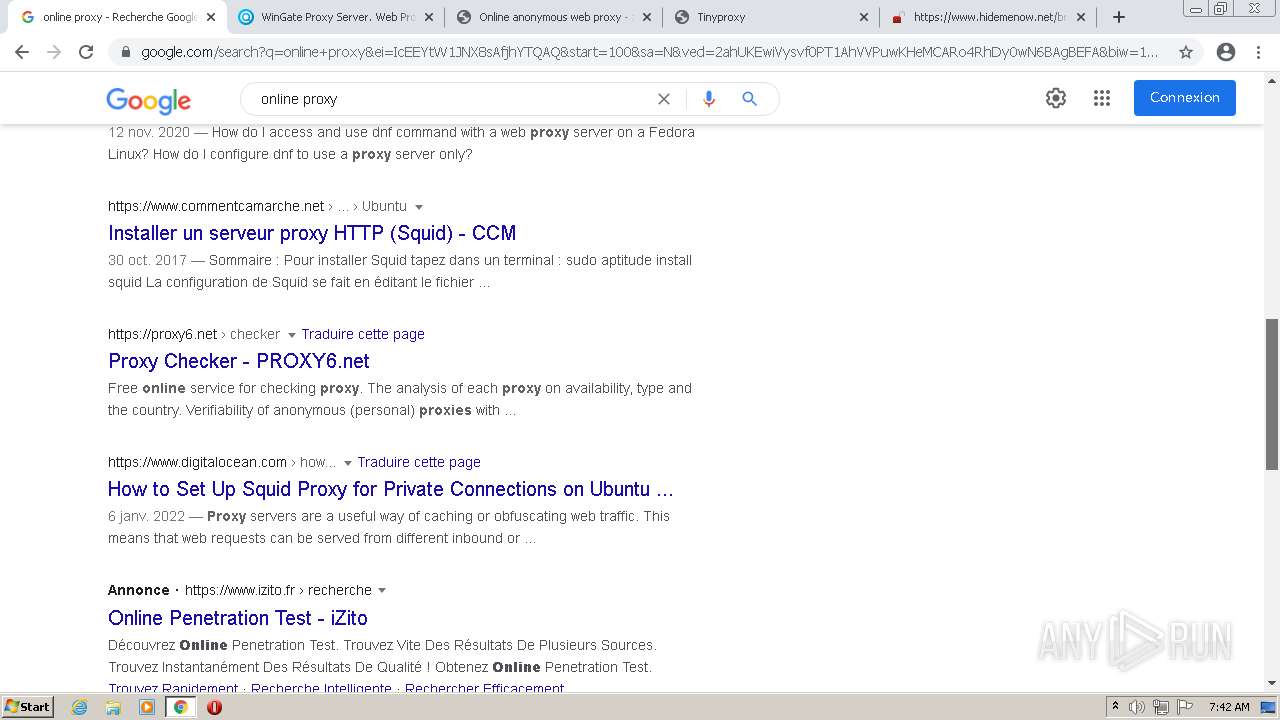The width and height of the screenshot is (1280, 720).
Task: Click the vertical page scrollbar thumb
Action: click(1272, 394)
